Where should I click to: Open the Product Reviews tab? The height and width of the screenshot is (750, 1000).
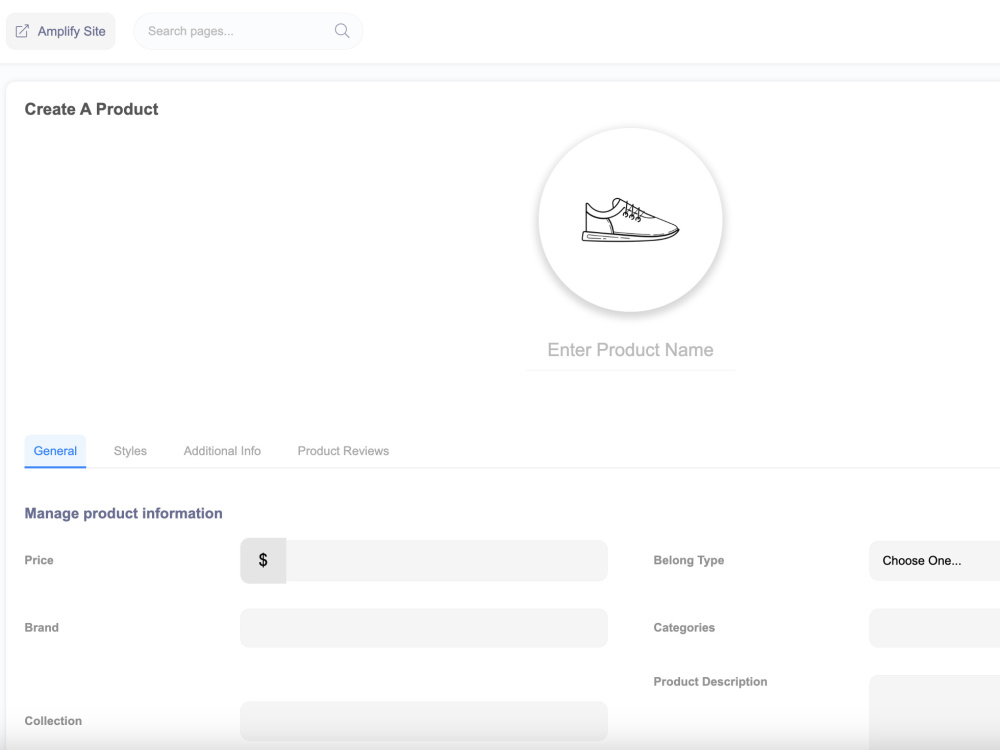(x=342, y=451)
